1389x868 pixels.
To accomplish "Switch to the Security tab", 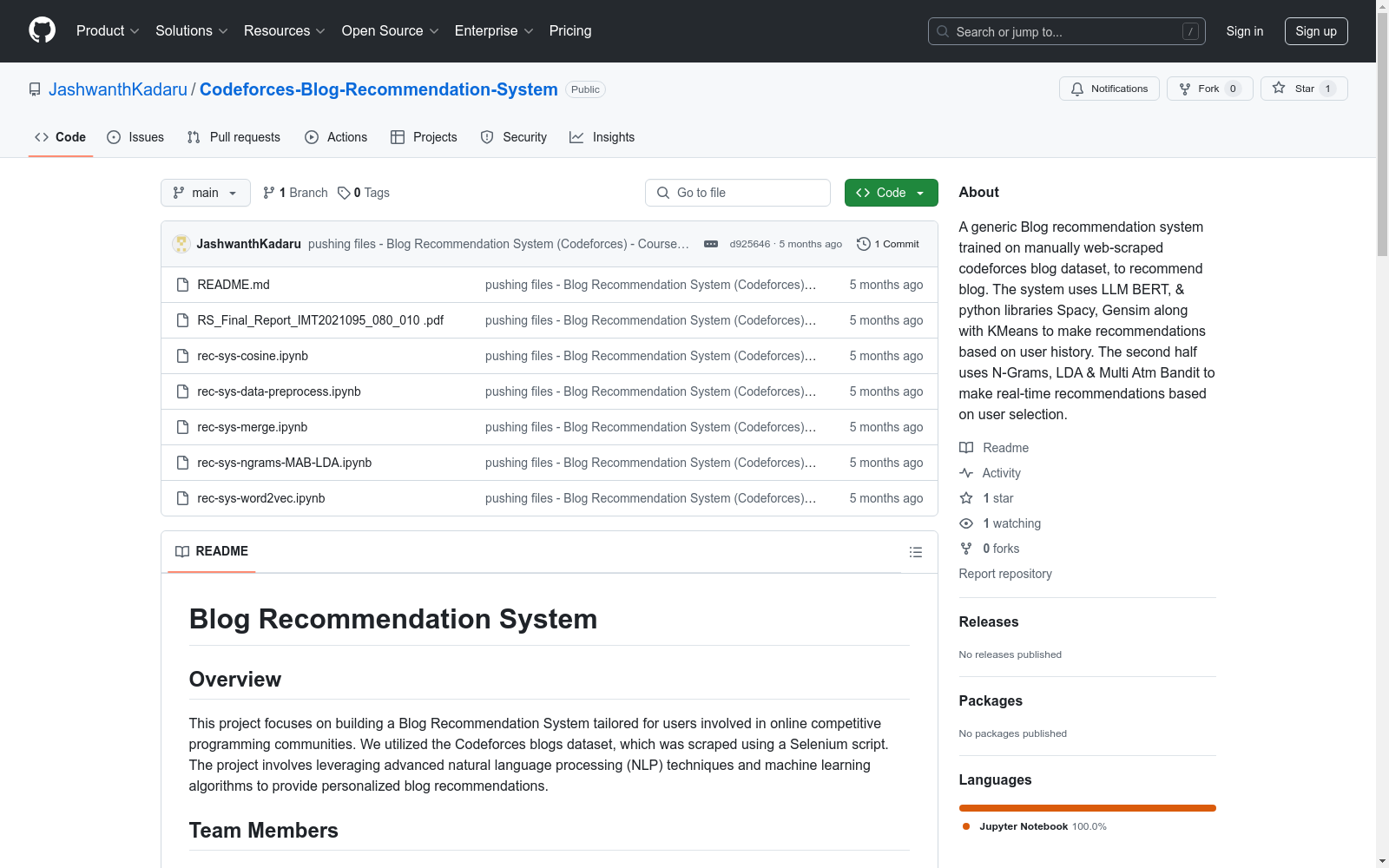I will [x=514, y=137].
